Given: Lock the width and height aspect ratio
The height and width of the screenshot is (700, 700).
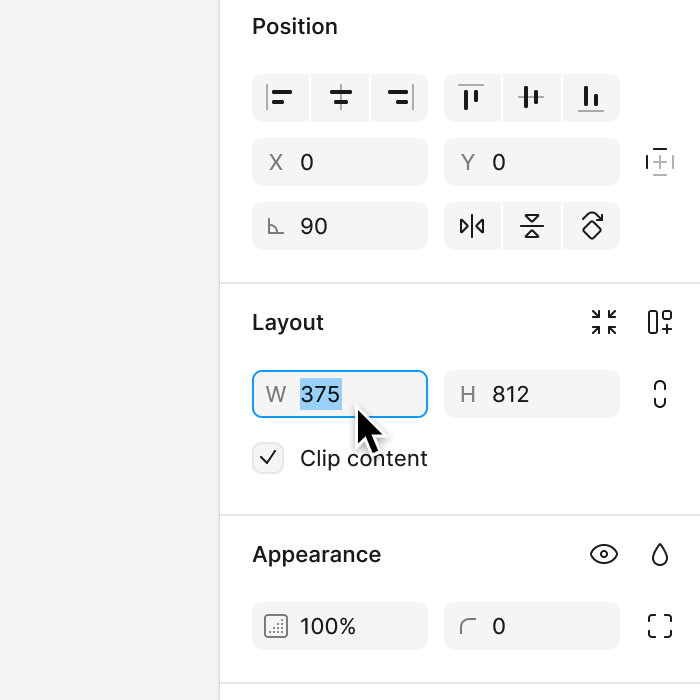Looking at the screenshot, I should click(x=660, y=394).
